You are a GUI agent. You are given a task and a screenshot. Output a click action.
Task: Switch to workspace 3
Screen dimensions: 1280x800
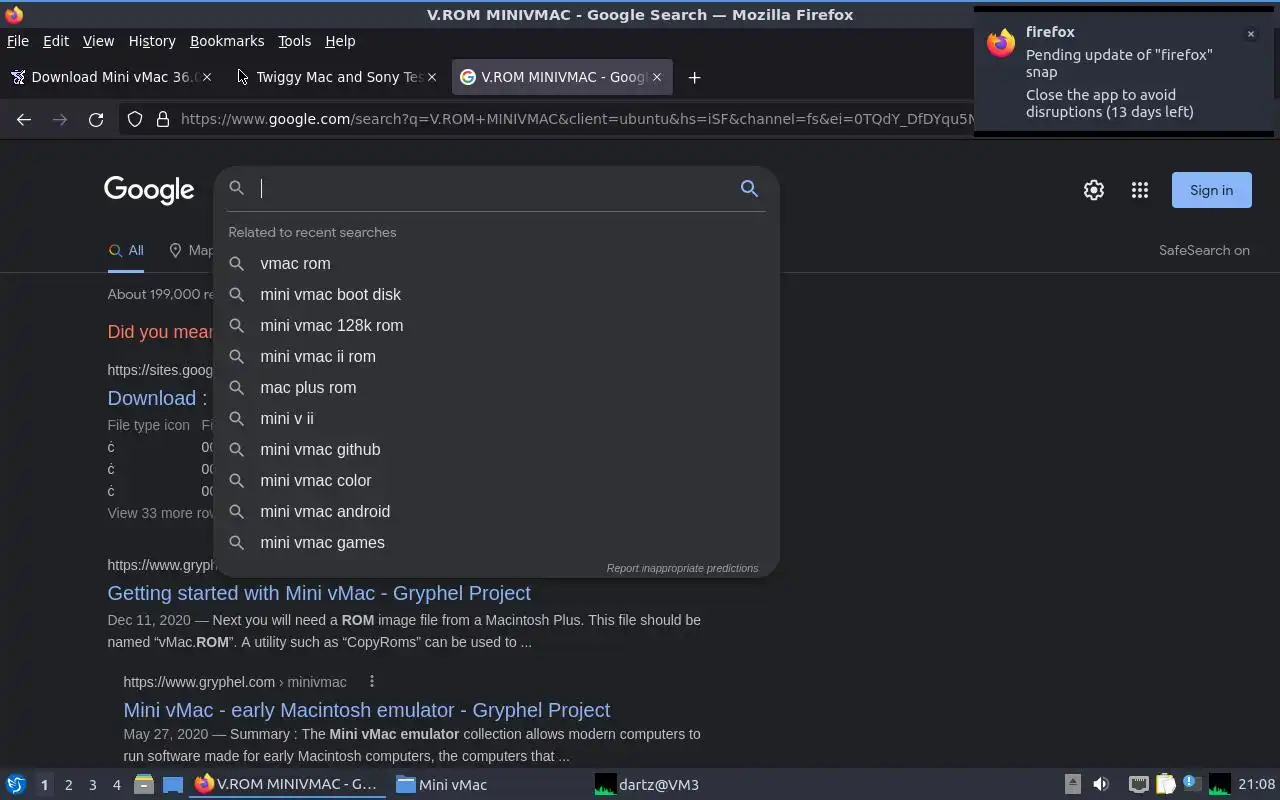[x=92, y=785]
